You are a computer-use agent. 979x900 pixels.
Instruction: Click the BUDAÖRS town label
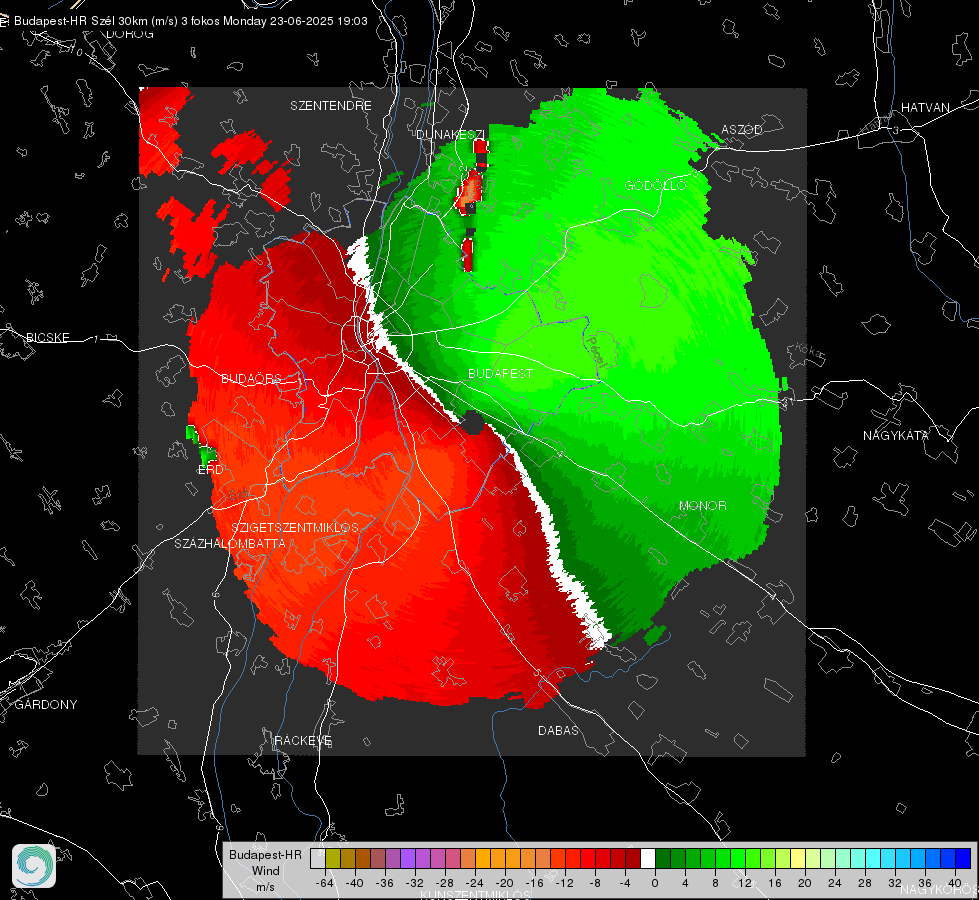[x=251, y=379]
